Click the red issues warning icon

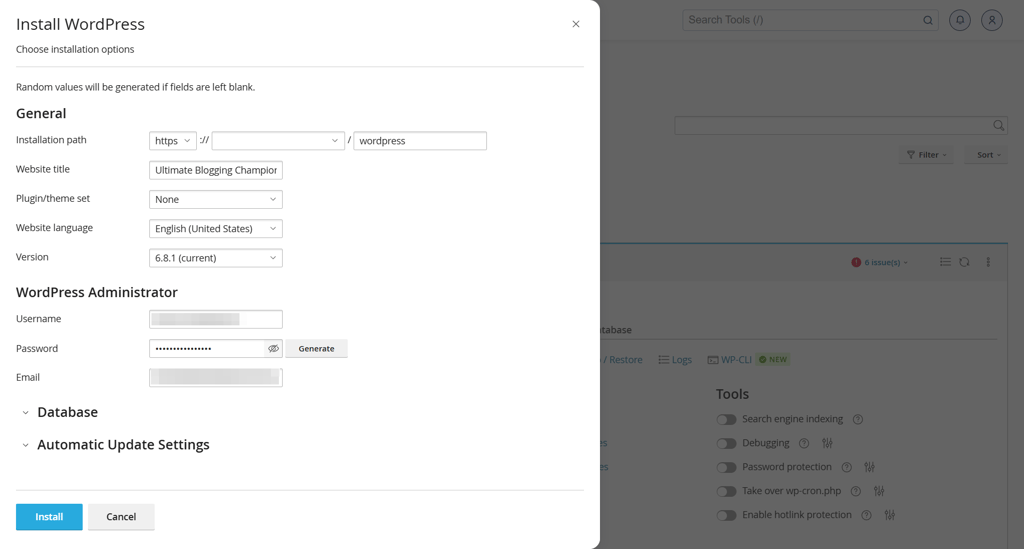pyautogui.click(x=856, y=262)
